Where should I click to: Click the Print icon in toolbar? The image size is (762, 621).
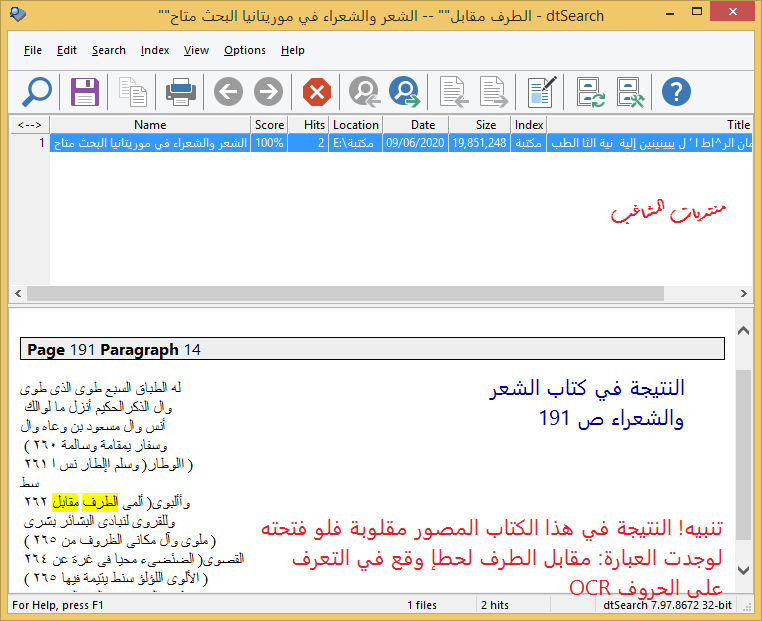(181, 92)
